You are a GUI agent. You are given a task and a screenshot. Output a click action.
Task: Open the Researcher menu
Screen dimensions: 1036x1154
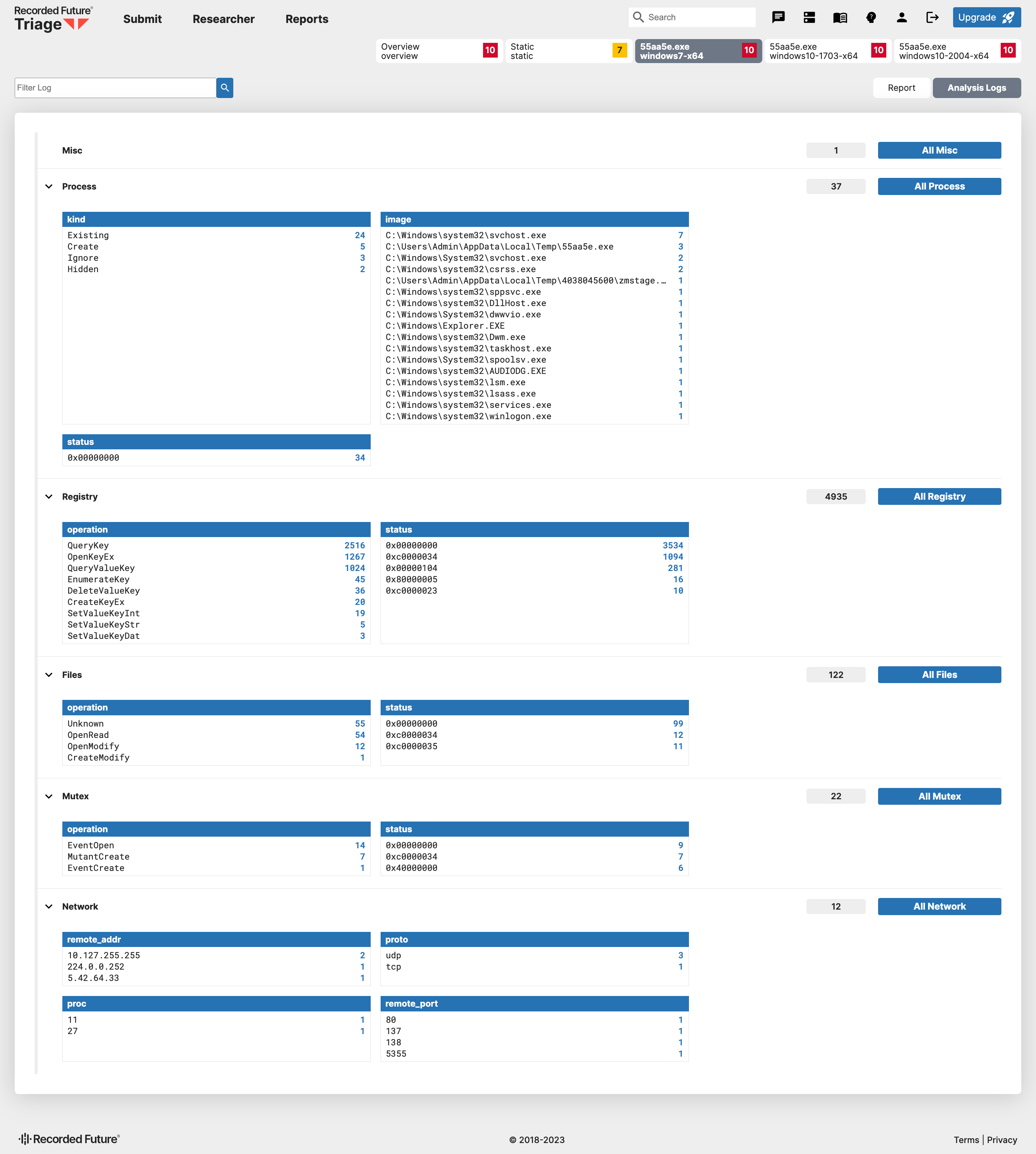coord(224,19)
